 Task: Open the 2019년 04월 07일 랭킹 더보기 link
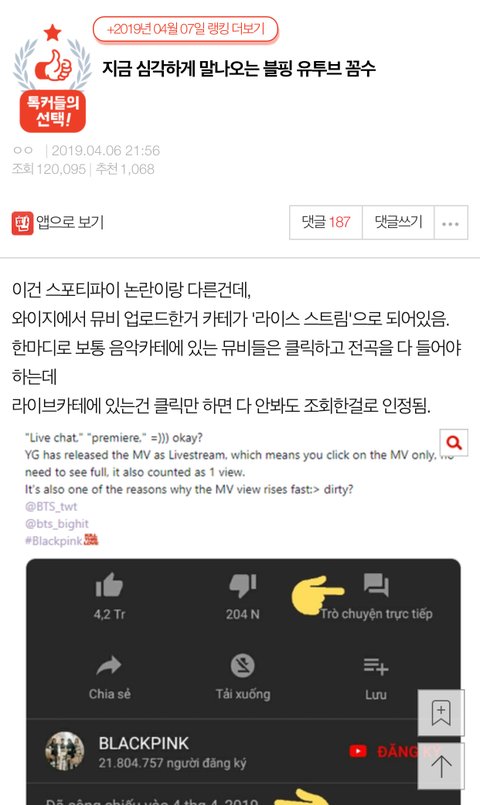[x=185, y=29]
